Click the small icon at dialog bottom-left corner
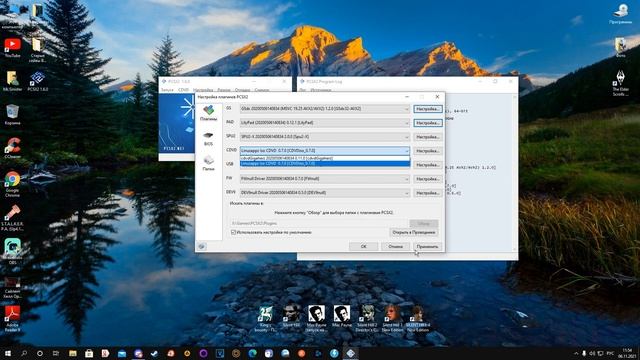Image resolution: width=640 pixels, height=360 pixels. [x=202, y=246]
